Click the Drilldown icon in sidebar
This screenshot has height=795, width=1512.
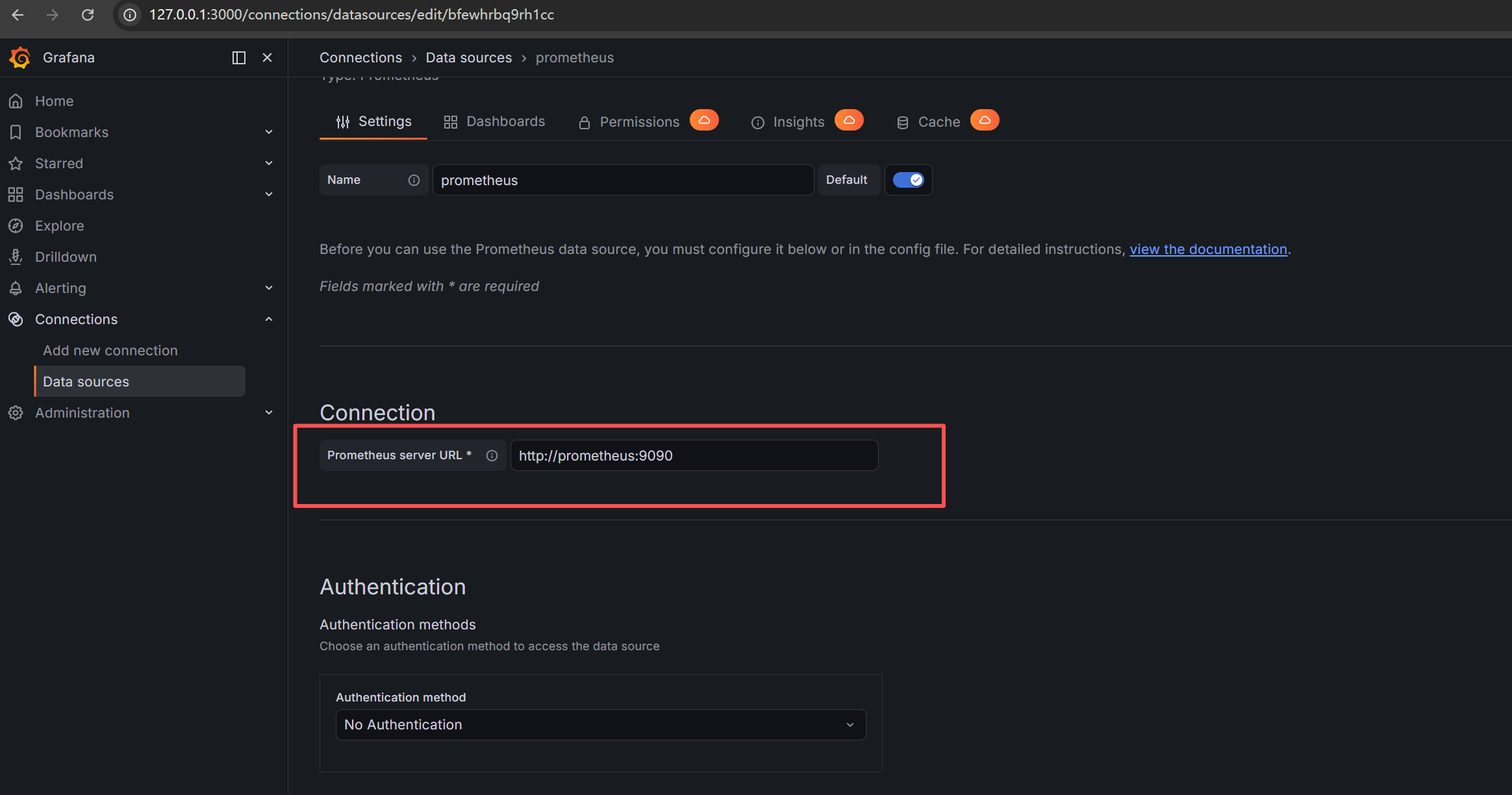coord(16,257)
